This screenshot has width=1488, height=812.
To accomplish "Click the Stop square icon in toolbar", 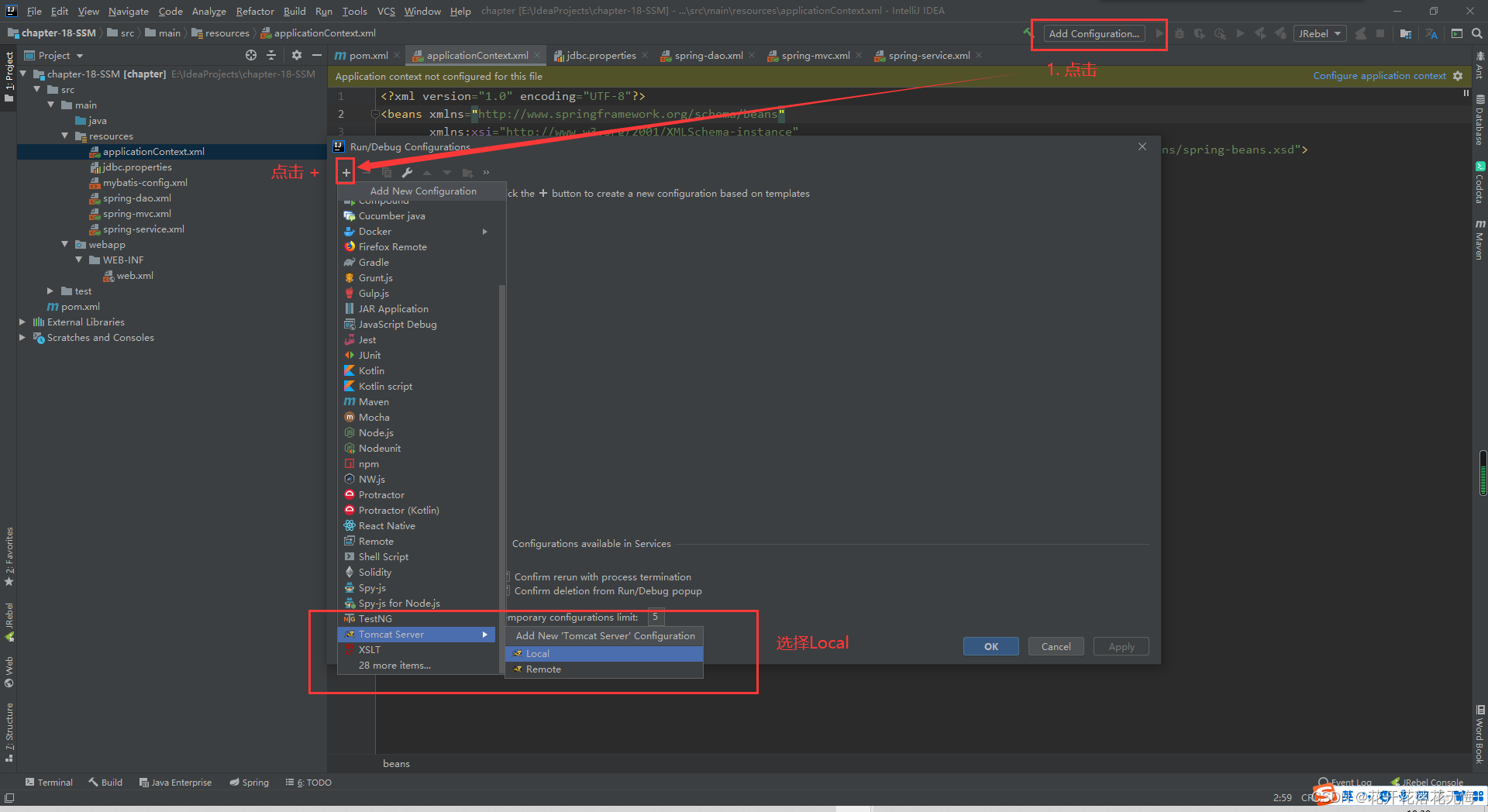I will pyautogui.click(x=1380, y=33).
